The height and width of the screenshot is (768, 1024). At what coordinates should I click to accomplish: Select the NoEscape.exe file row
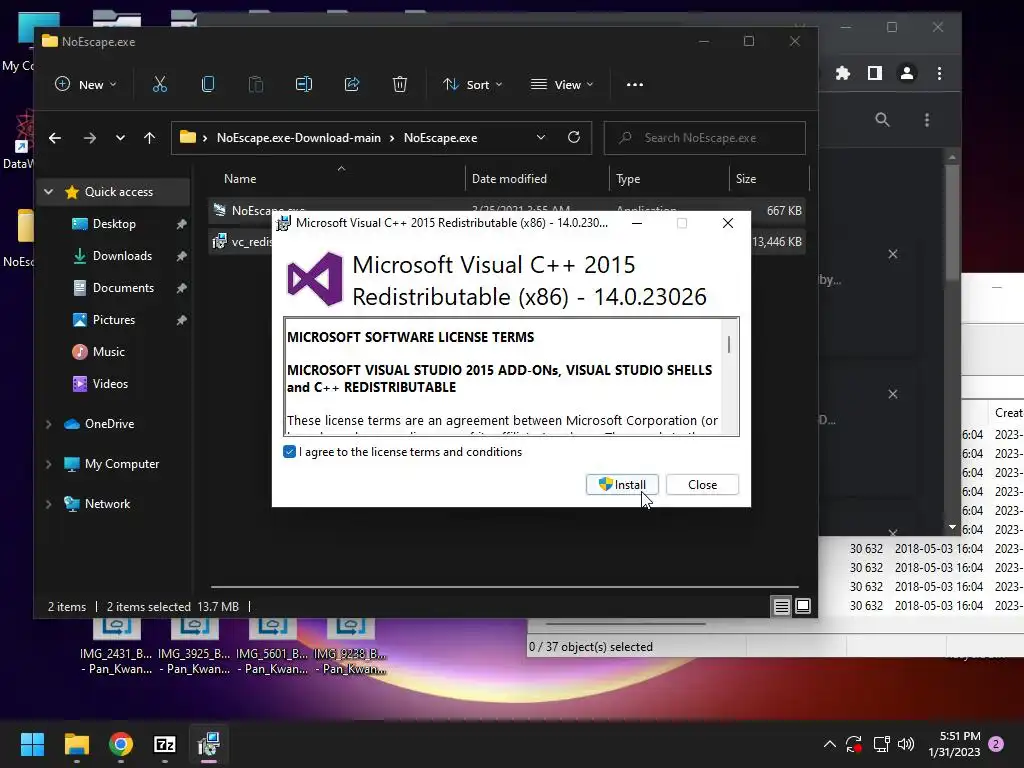(507, 210)
